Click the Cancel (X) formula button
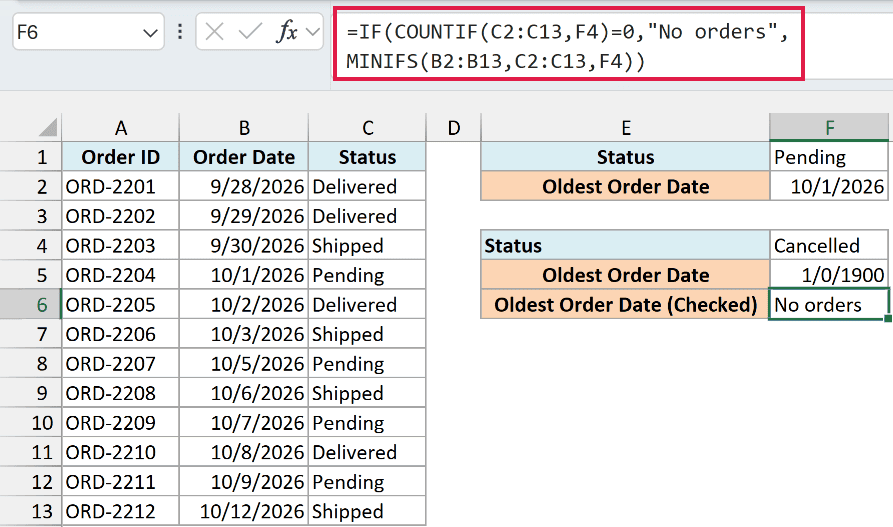This screenshot has height=527, width=893. click(x=214, y=32)
